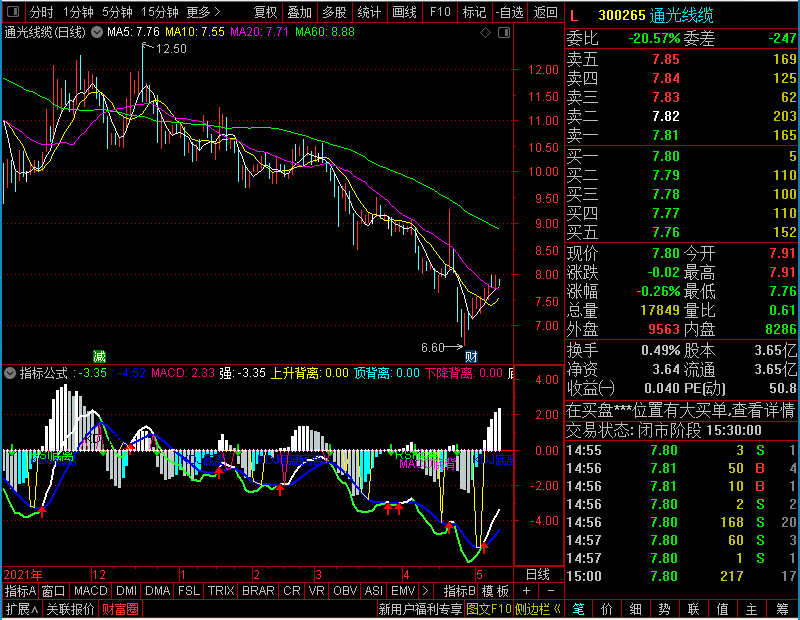Switch indicator to MACD
This screenshot has height=620, width=800.
[90, 591]
